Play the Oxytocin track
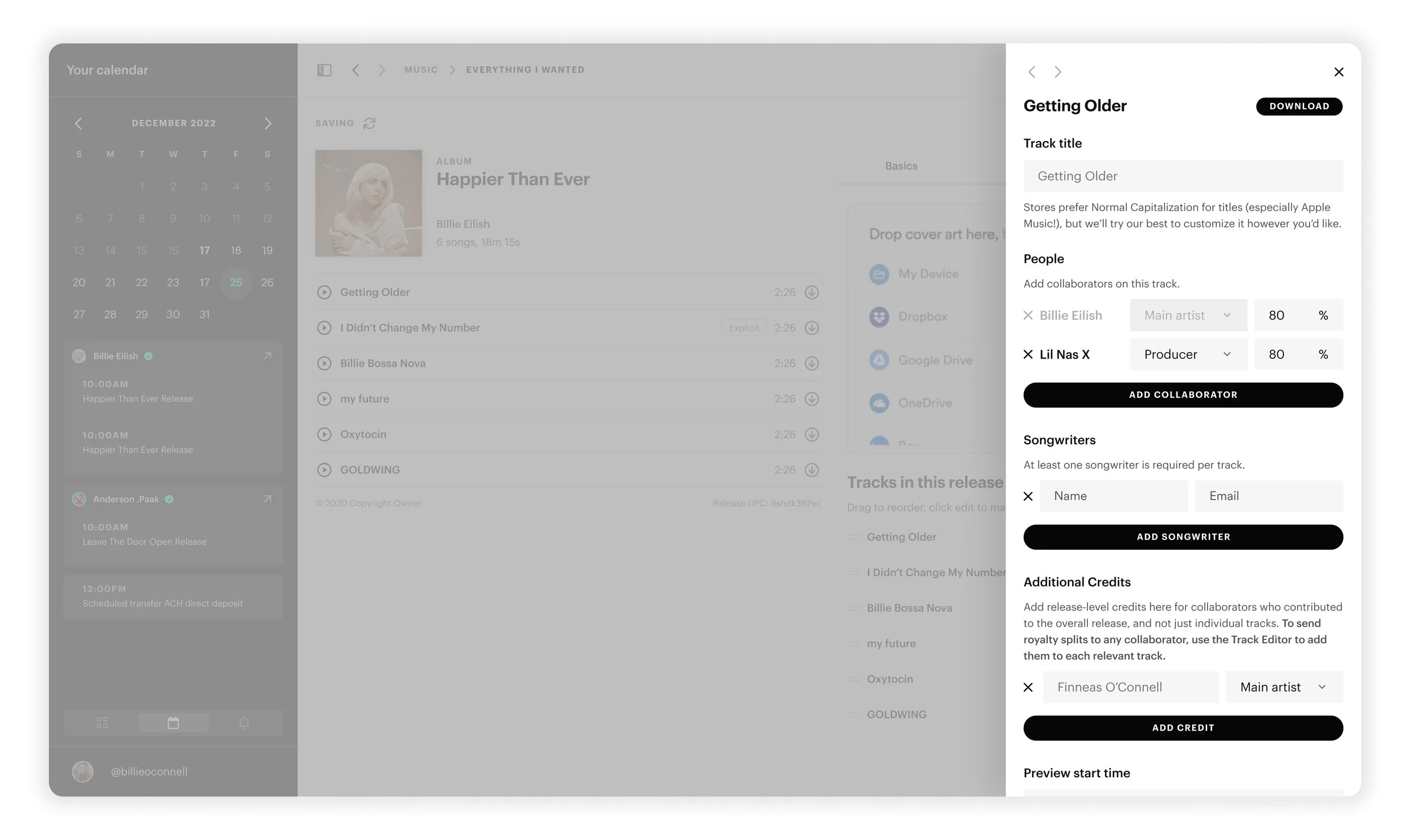This screenshot has height=840, width=1410. pos(324,434)
